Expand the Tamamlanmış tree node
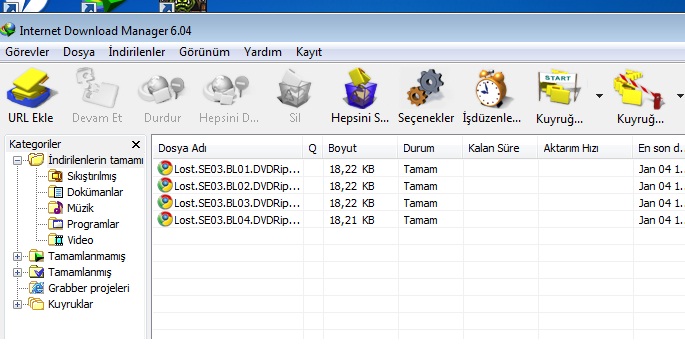The image size is (685, 360). coord(17,273)
